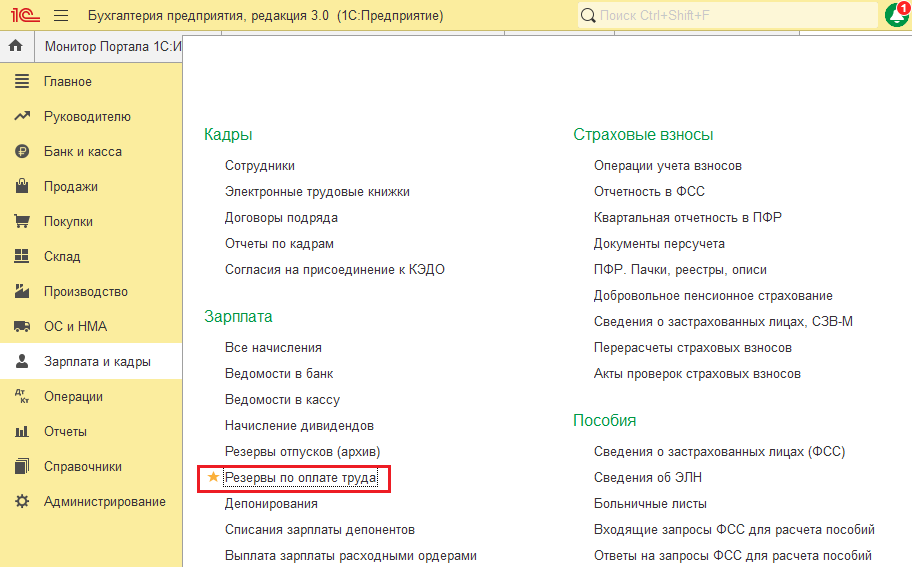Open Все начисления
The height and width of the screenshot is (567, 912).
[273, 348]
